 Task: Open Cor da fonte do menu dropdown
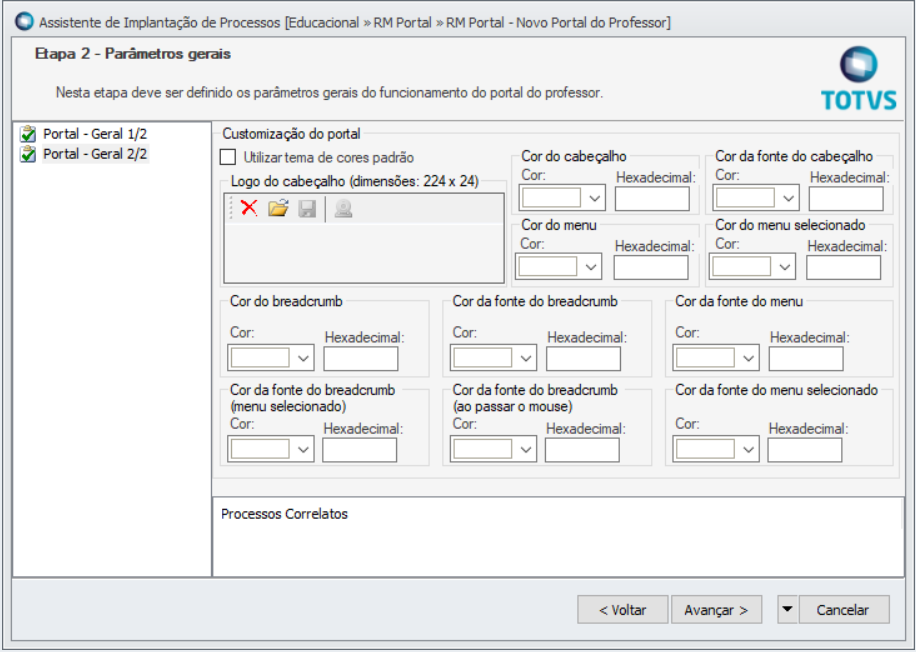click(x=746, y=358)
